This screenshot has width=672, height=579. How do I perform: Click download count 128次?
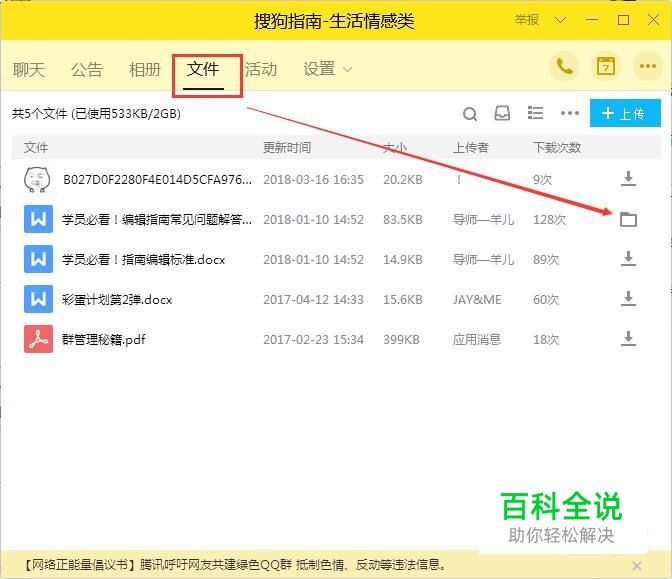coord(549,219)
